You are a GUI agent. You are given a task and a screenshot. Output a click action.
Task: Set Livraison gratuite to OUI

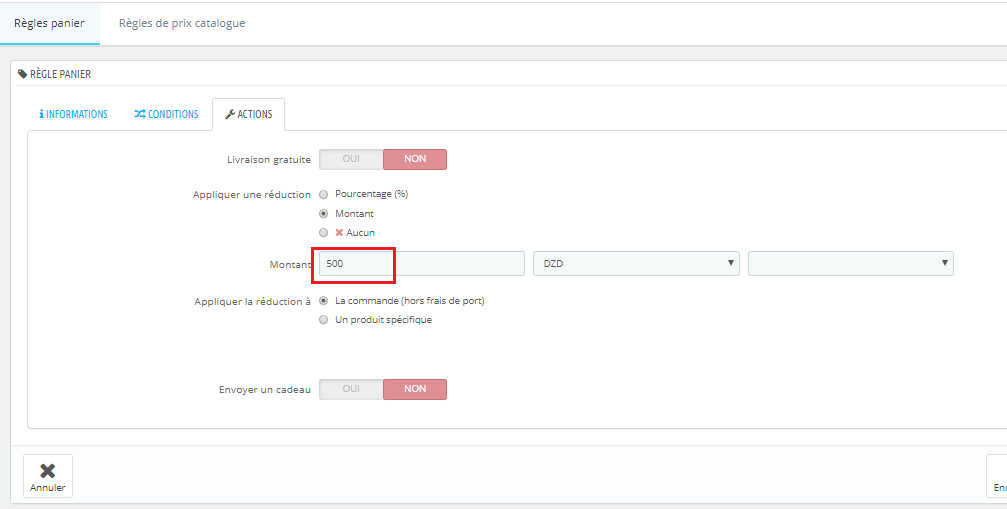tap(351, 159)
